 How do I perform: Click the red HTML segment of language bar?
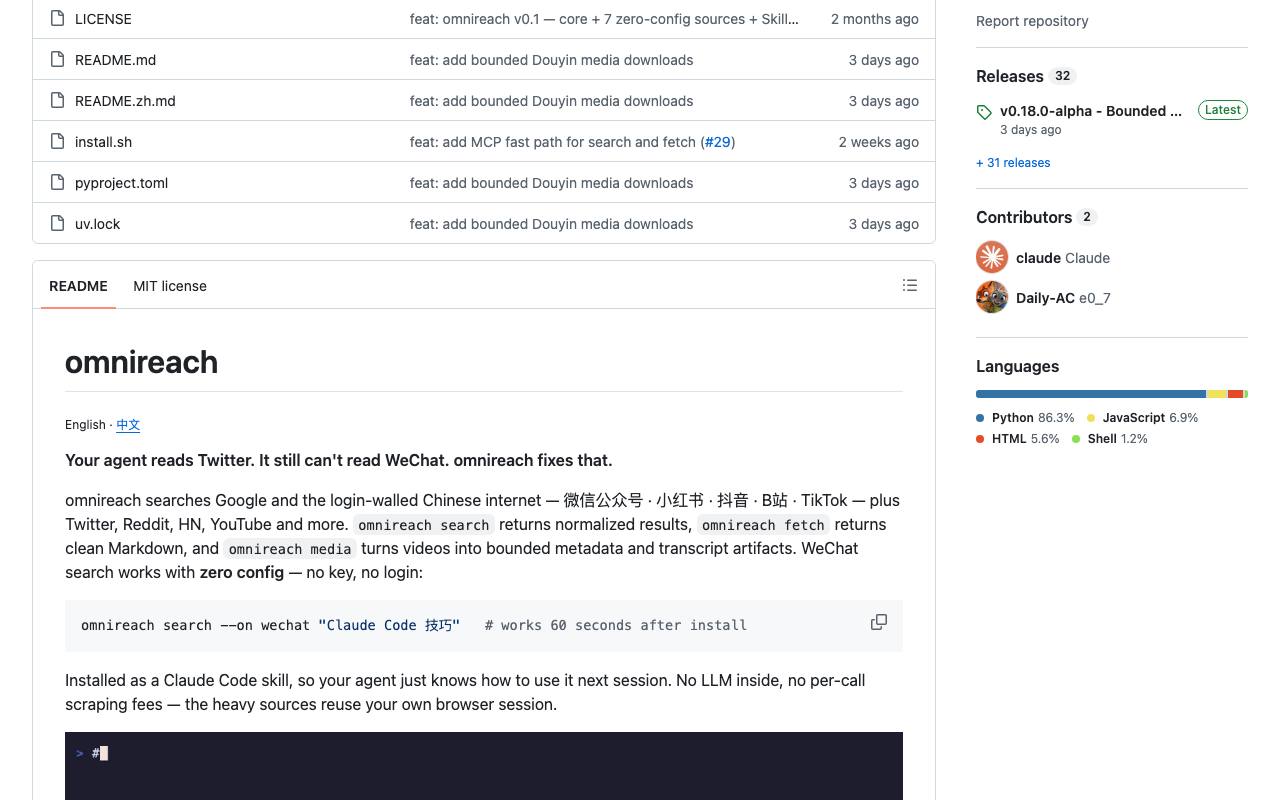click(x=1235, y=394)
